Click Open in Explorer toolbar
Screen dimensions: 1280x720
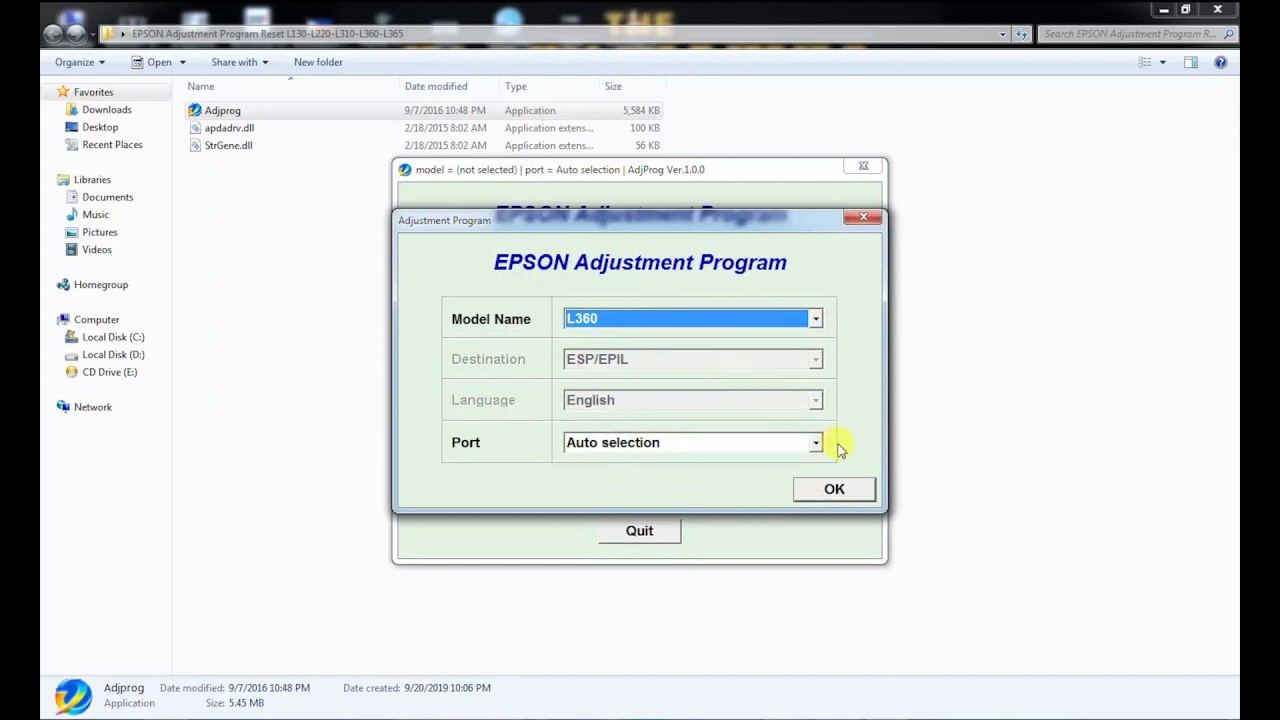[152, 62]
